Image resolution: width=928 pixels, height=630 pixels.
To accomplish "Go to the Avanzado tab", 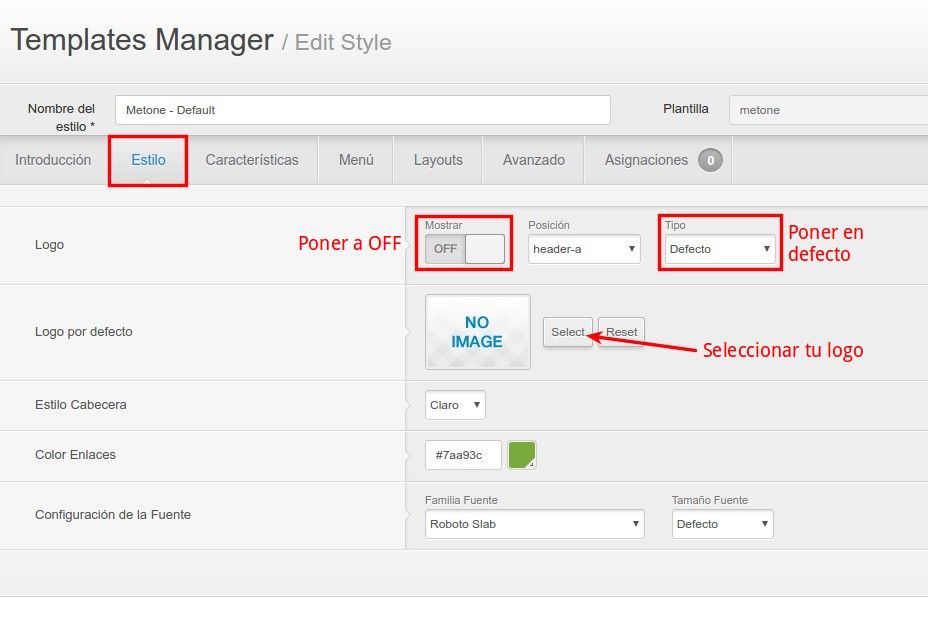I will coord(533,160).
